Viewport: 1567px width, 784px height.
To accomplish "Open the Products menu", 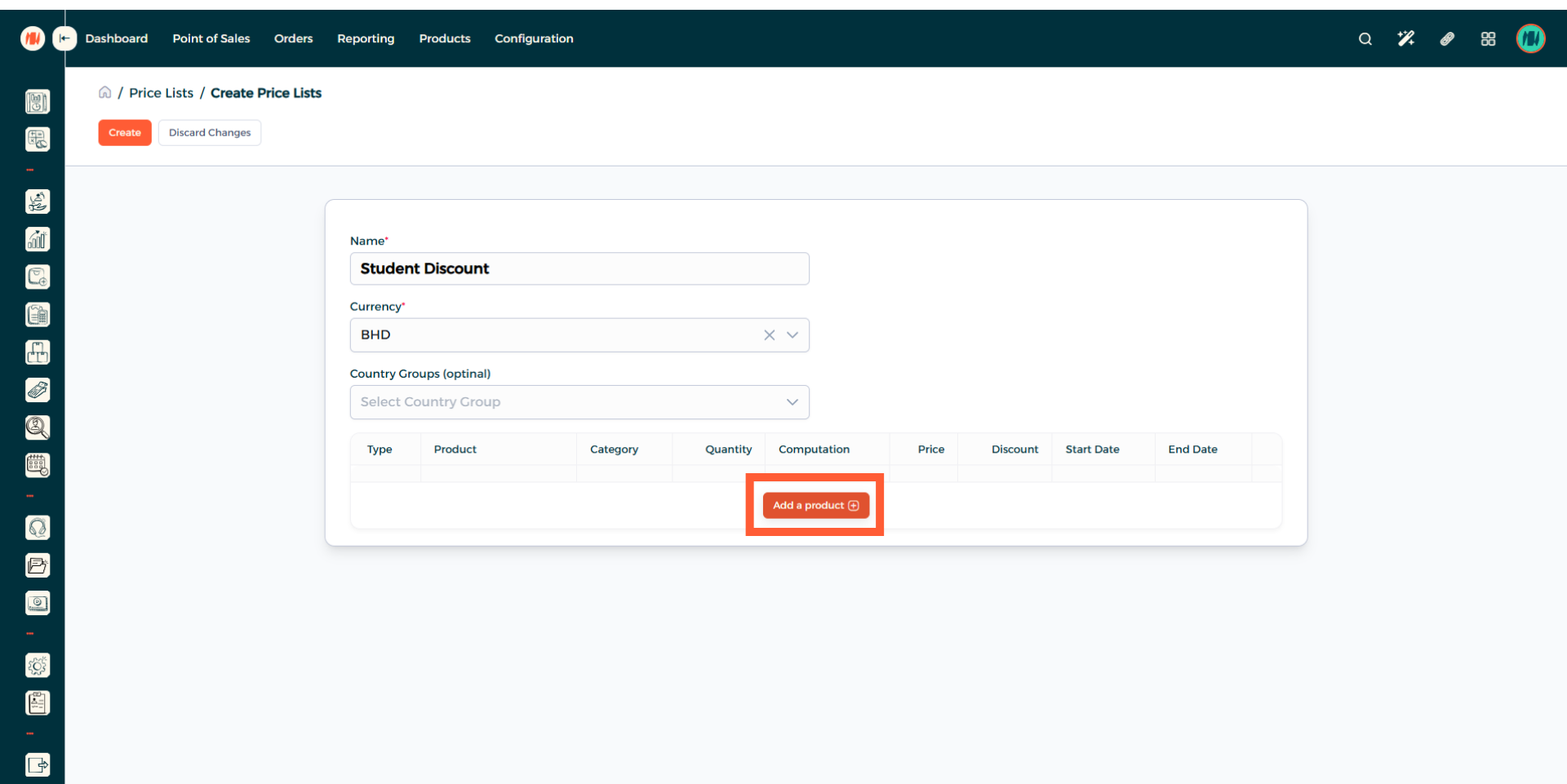I will [444, 39].
